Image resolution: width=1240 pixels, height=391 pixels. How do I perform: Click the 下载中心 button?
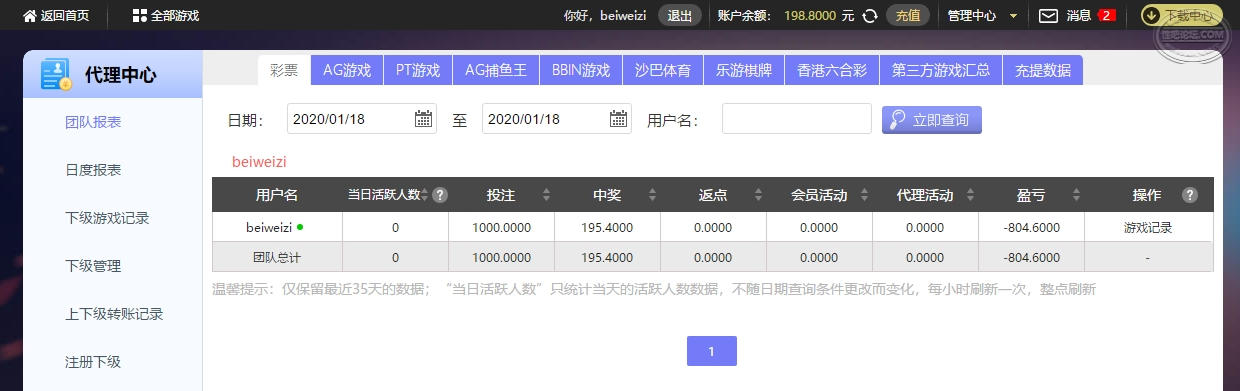coord(1181,15)
